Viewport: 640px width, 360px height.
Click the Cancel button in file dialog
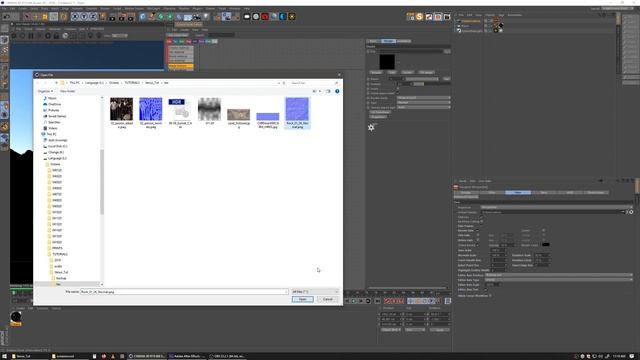click(x=328, y=299)
